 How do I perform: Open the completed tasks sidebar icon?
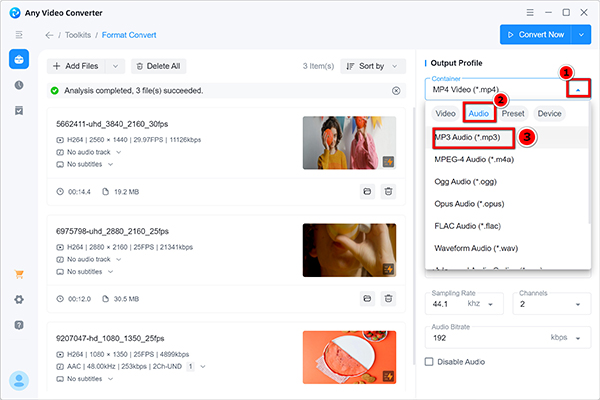19,111
